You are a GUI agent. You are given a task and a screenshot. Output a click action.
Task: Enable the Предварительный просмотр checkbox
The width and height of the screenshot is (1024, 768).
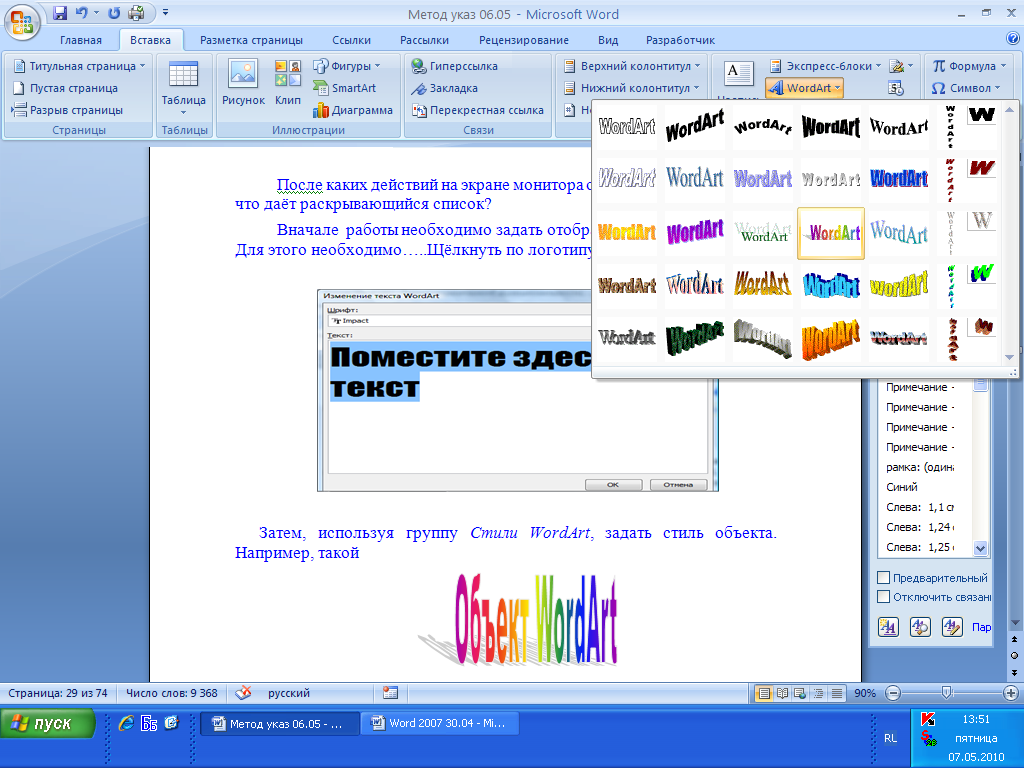point(884,577)
